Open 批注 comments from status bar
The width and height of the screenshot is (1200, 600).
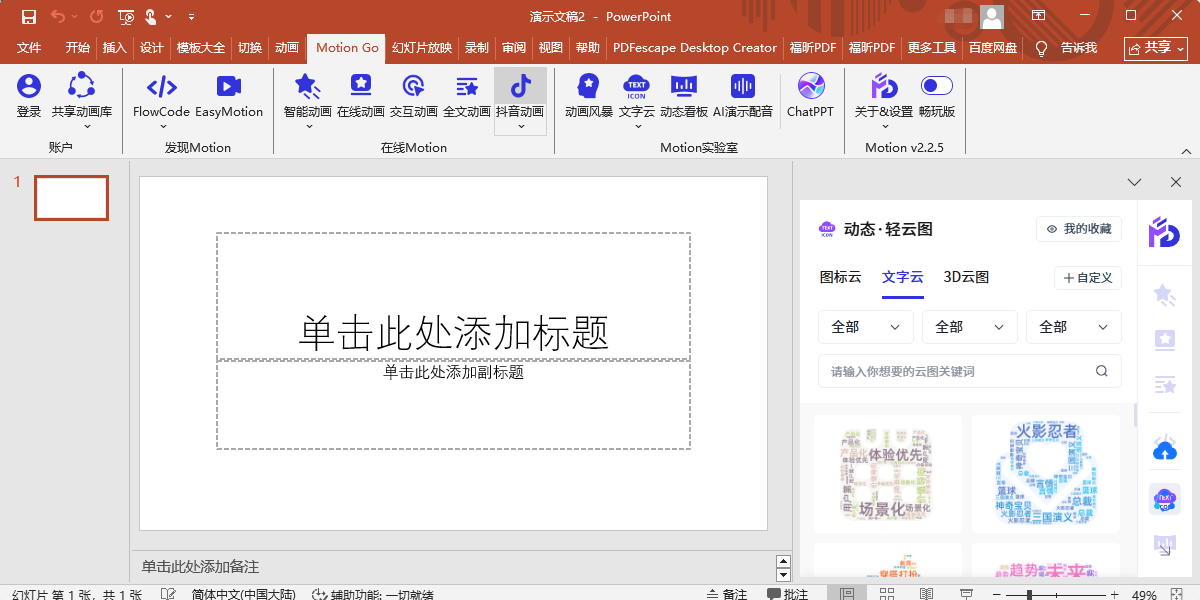point(786,594)
